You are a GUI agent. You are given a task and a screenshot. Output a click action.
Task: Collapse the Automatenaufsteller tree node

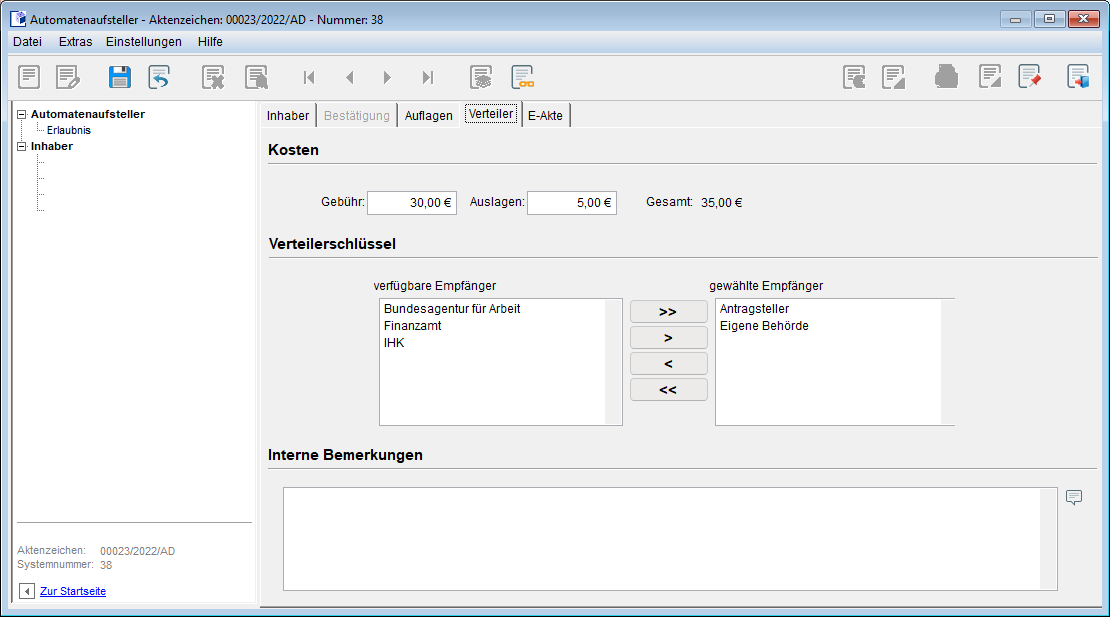click(x=22, y=114)
